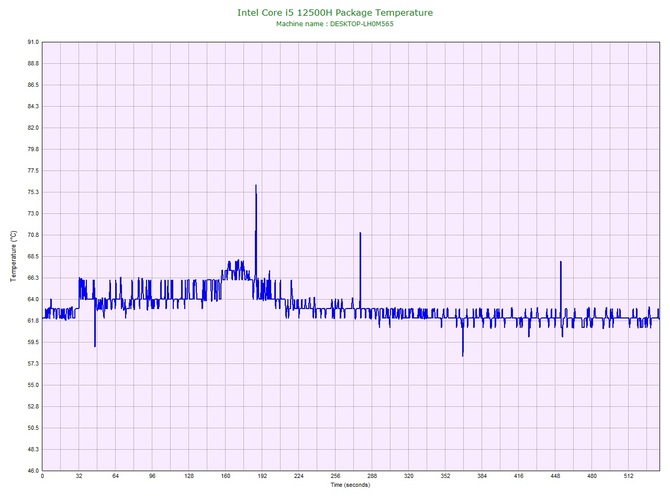Click the 480 time axis label
Screen dimensions: 670x502
(x=592, y=476)
